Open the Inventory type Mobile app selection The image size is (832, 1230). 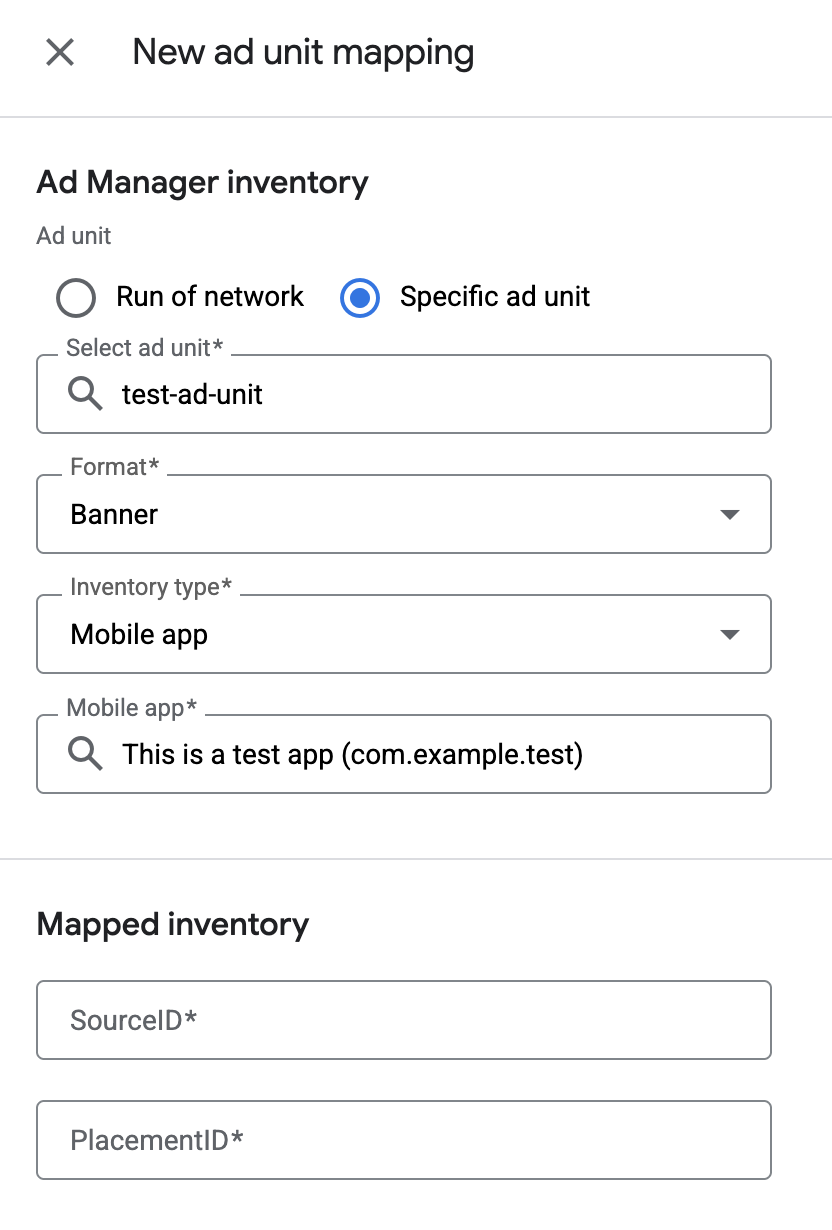pyautogui.click(x=404, y=634)
